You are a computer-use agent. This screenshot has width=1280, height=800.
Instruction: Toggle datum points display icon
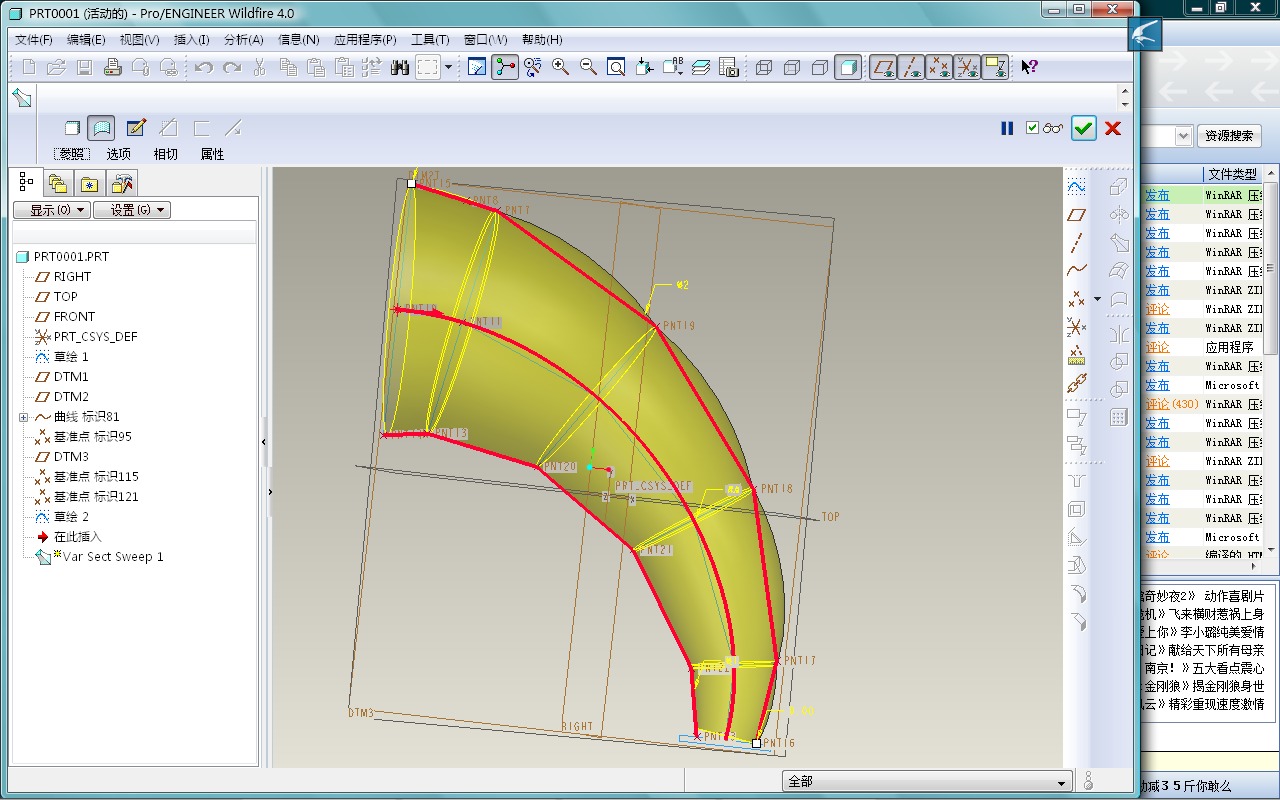939,68
